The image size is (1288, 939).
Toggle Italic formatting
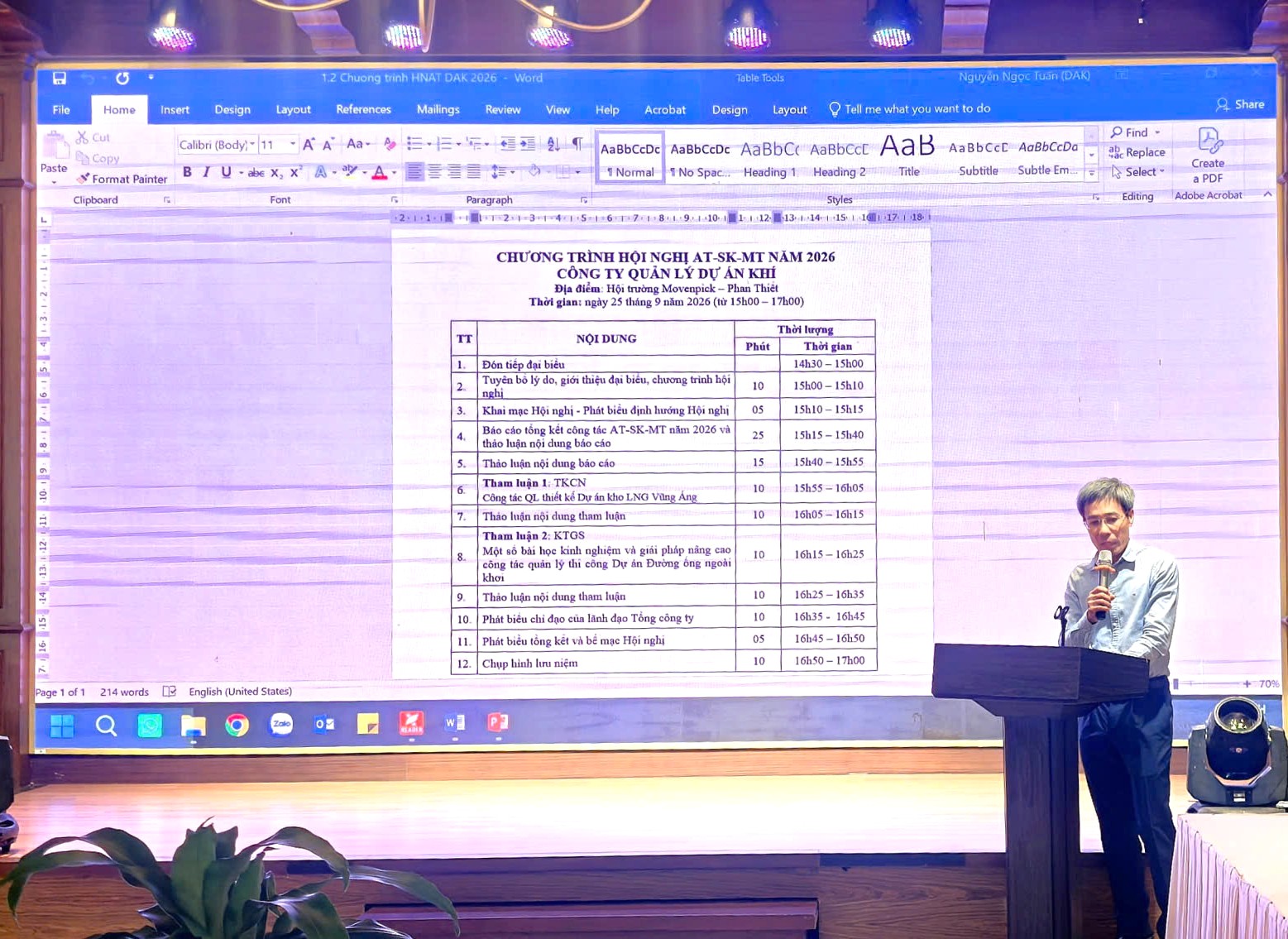pos(206,172)
